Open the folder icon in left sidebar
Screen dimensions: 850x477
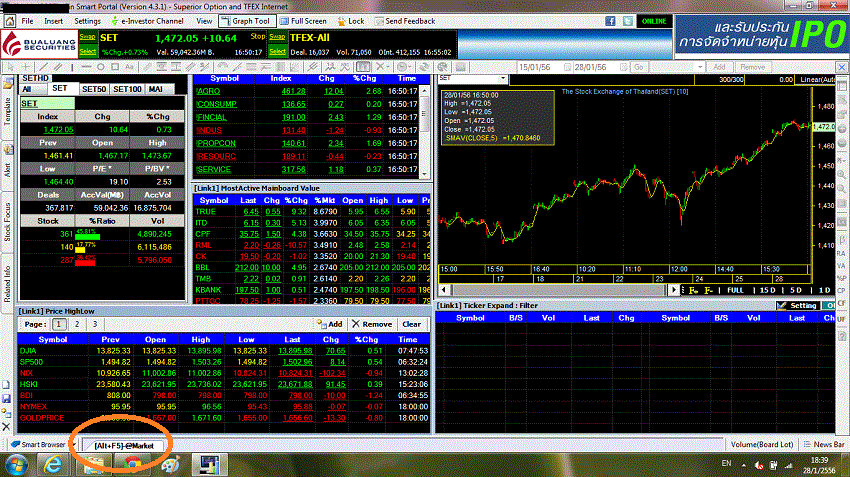[8, 84]
